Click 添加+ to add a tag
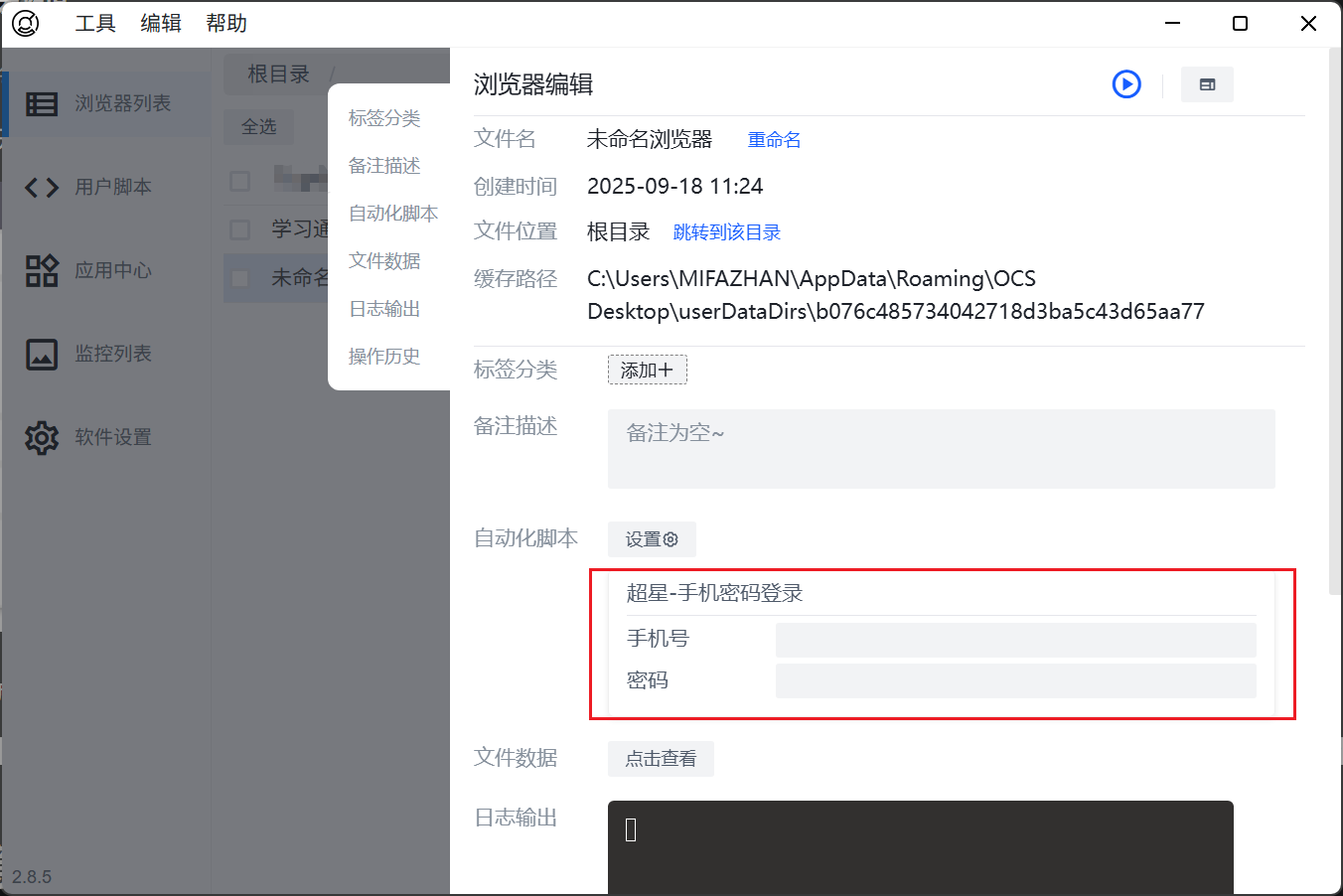The height and width of the screenshot is (896, 1343). point(647,370)
